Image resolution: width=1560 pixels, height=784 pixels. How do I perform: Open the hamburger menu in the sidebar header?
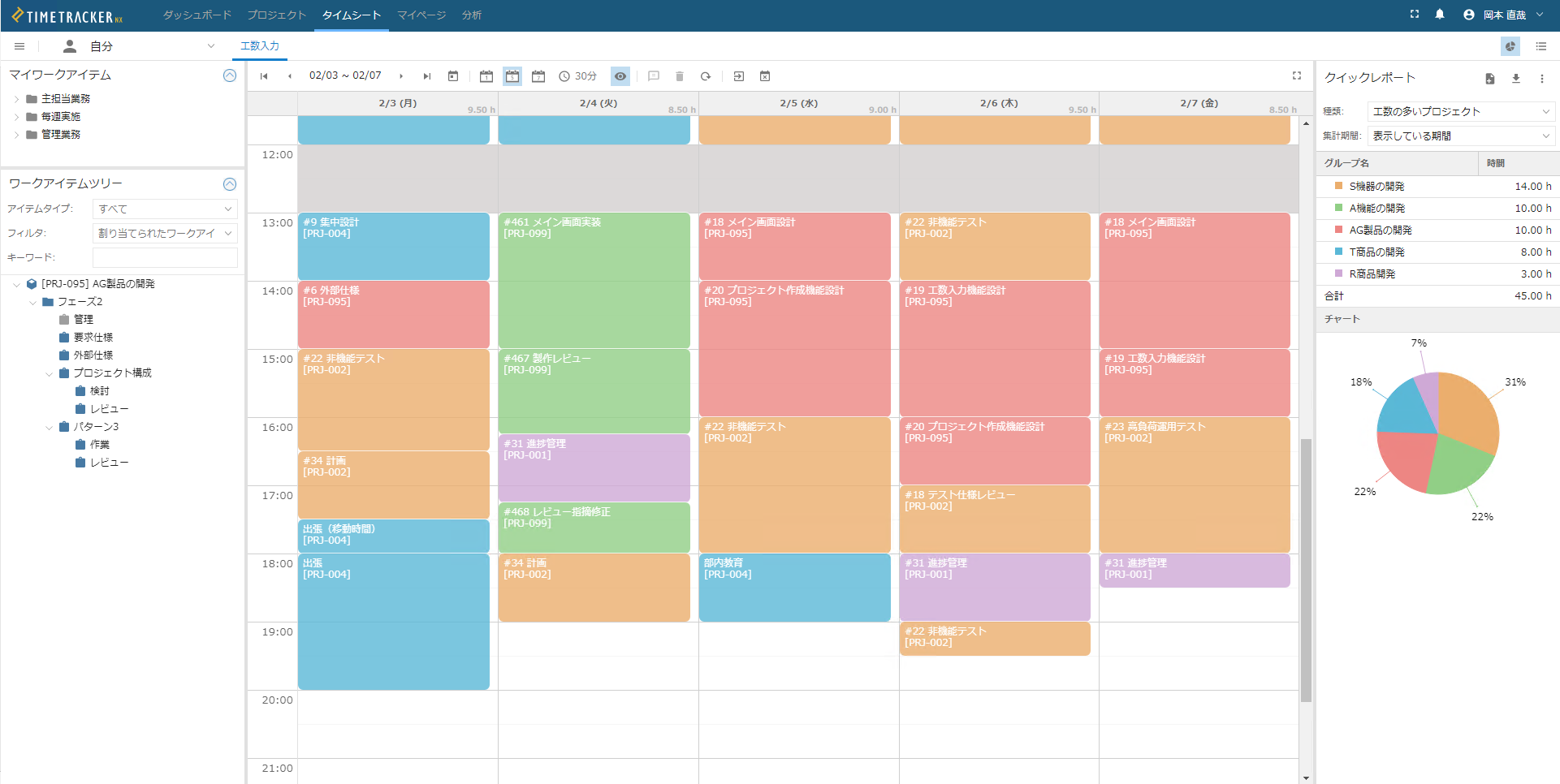(19, 46)
